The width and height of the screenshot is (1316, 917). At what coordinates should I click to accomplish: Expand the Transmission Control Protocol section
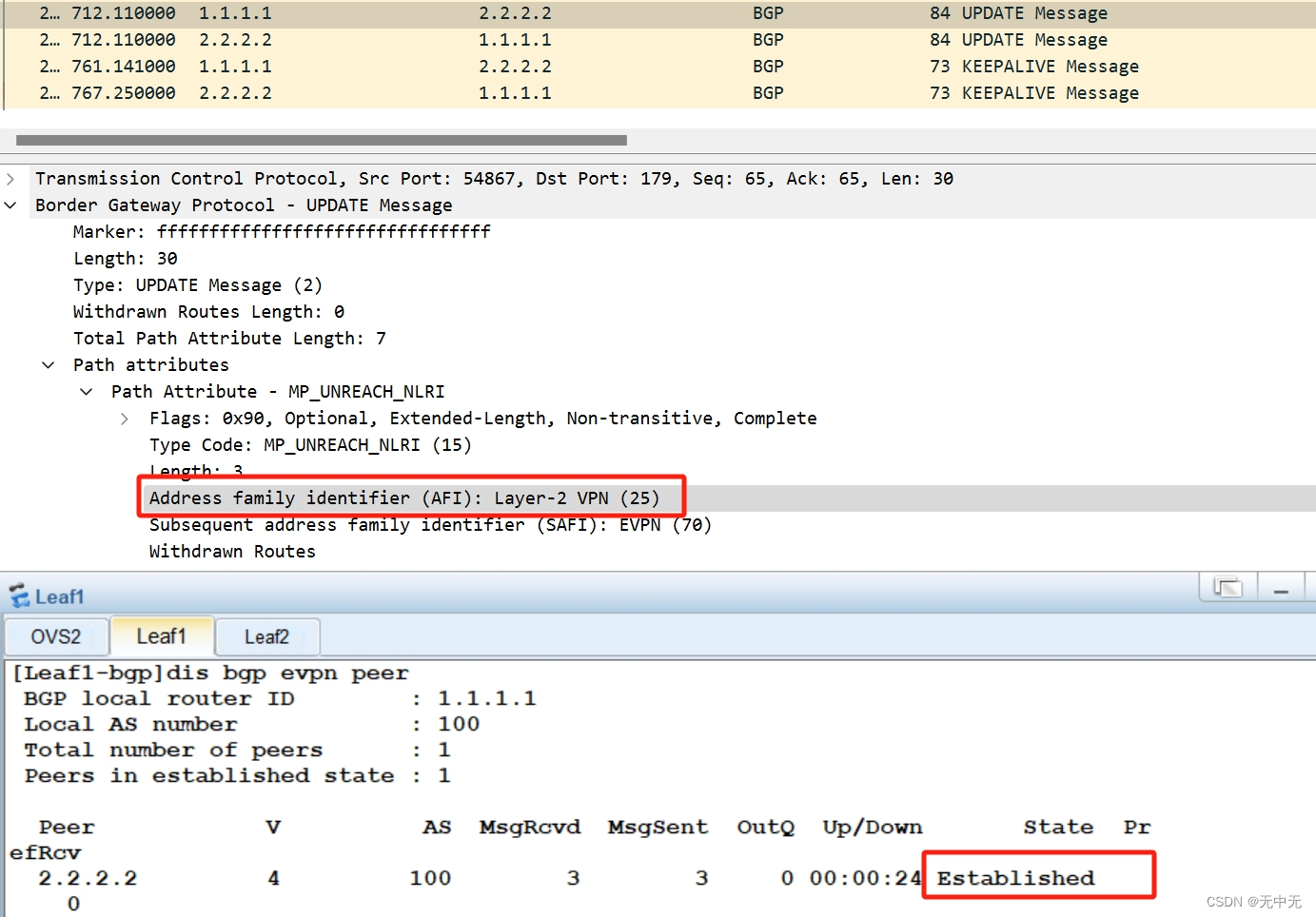(10, 179)
